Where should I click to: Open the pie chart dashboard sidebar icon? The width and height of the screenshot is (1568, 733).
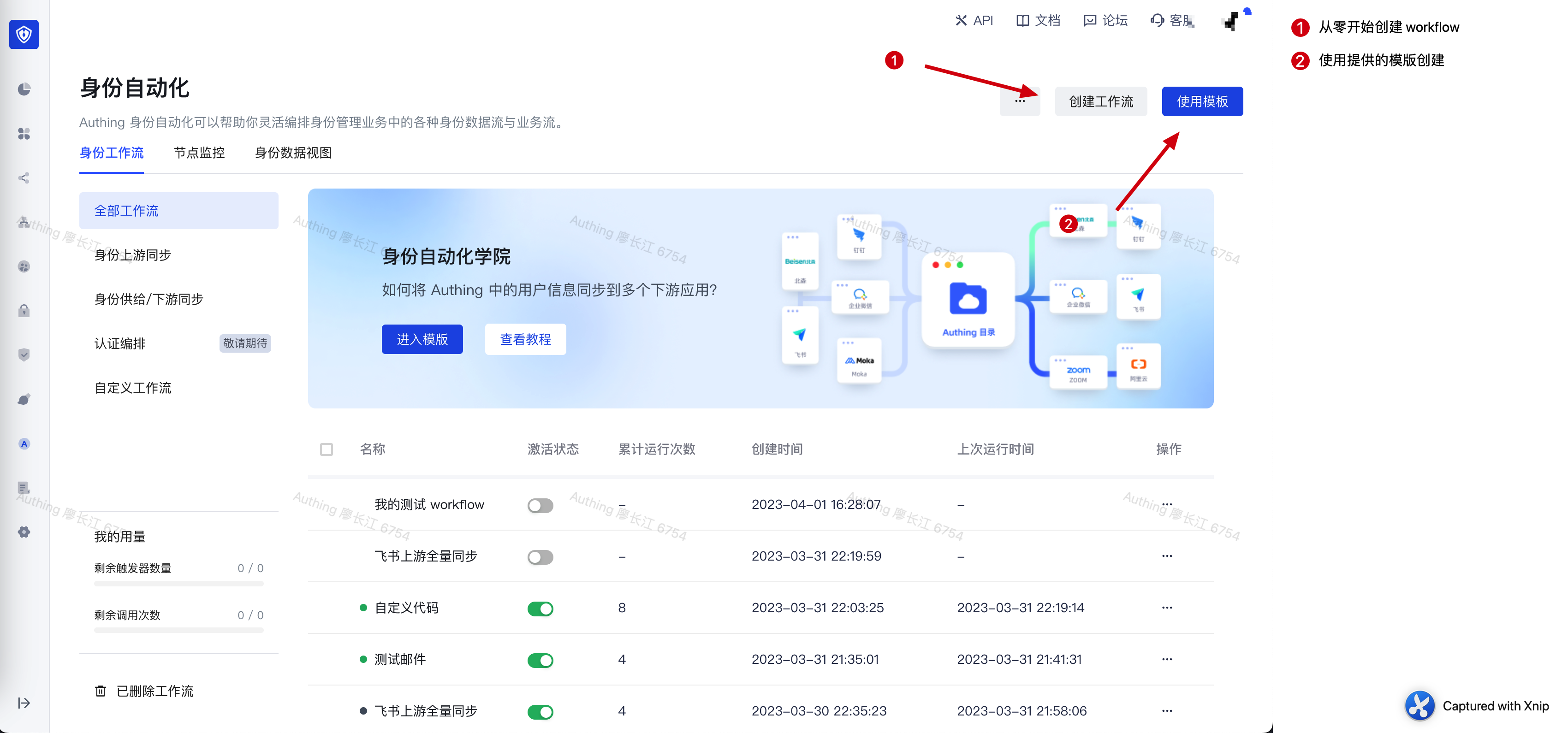(24, 89)
